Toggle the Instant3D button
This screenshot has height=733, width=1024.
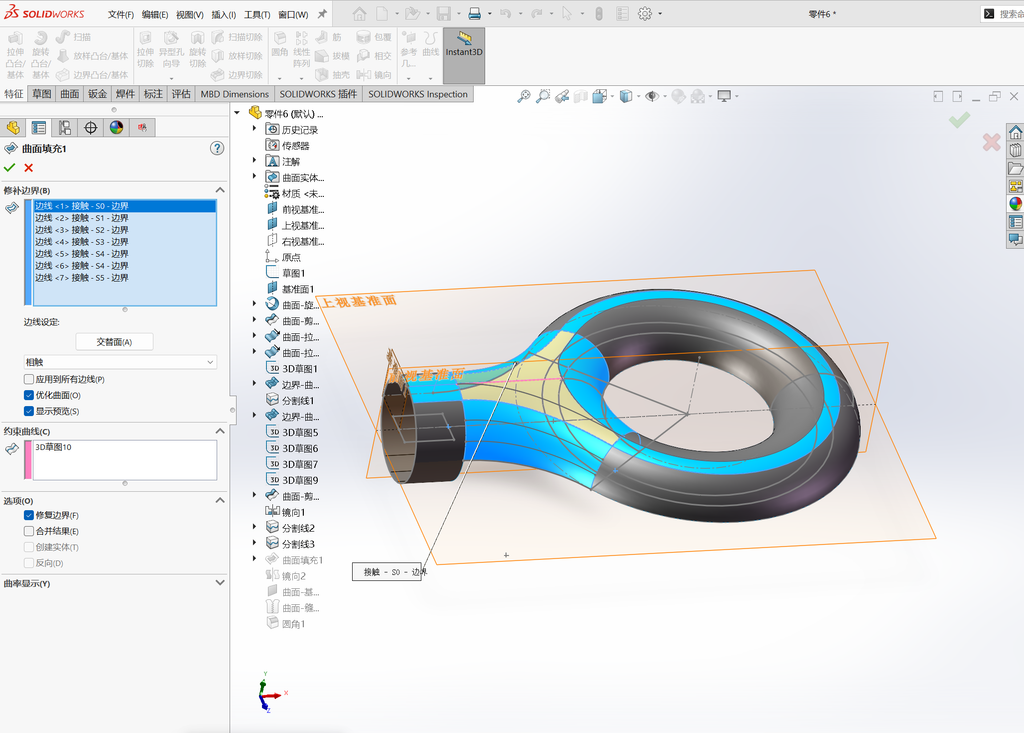point(464,56)
